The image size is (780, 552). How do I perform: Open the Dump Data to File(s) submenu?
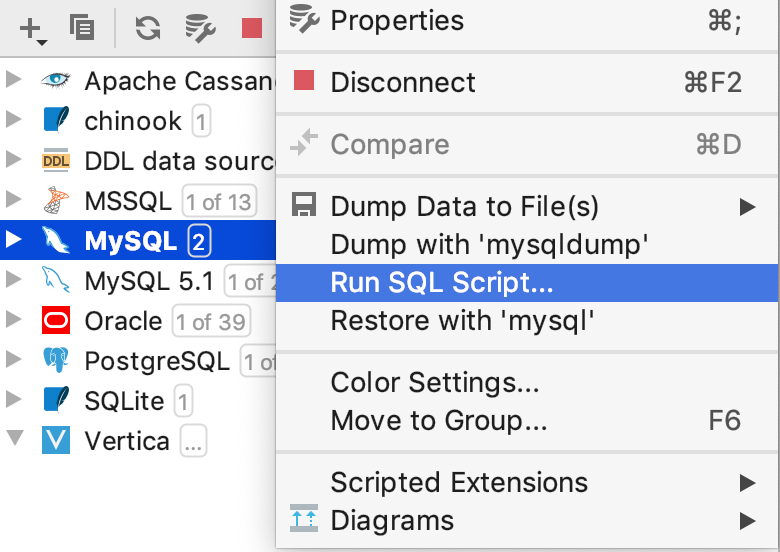(464, 207)
